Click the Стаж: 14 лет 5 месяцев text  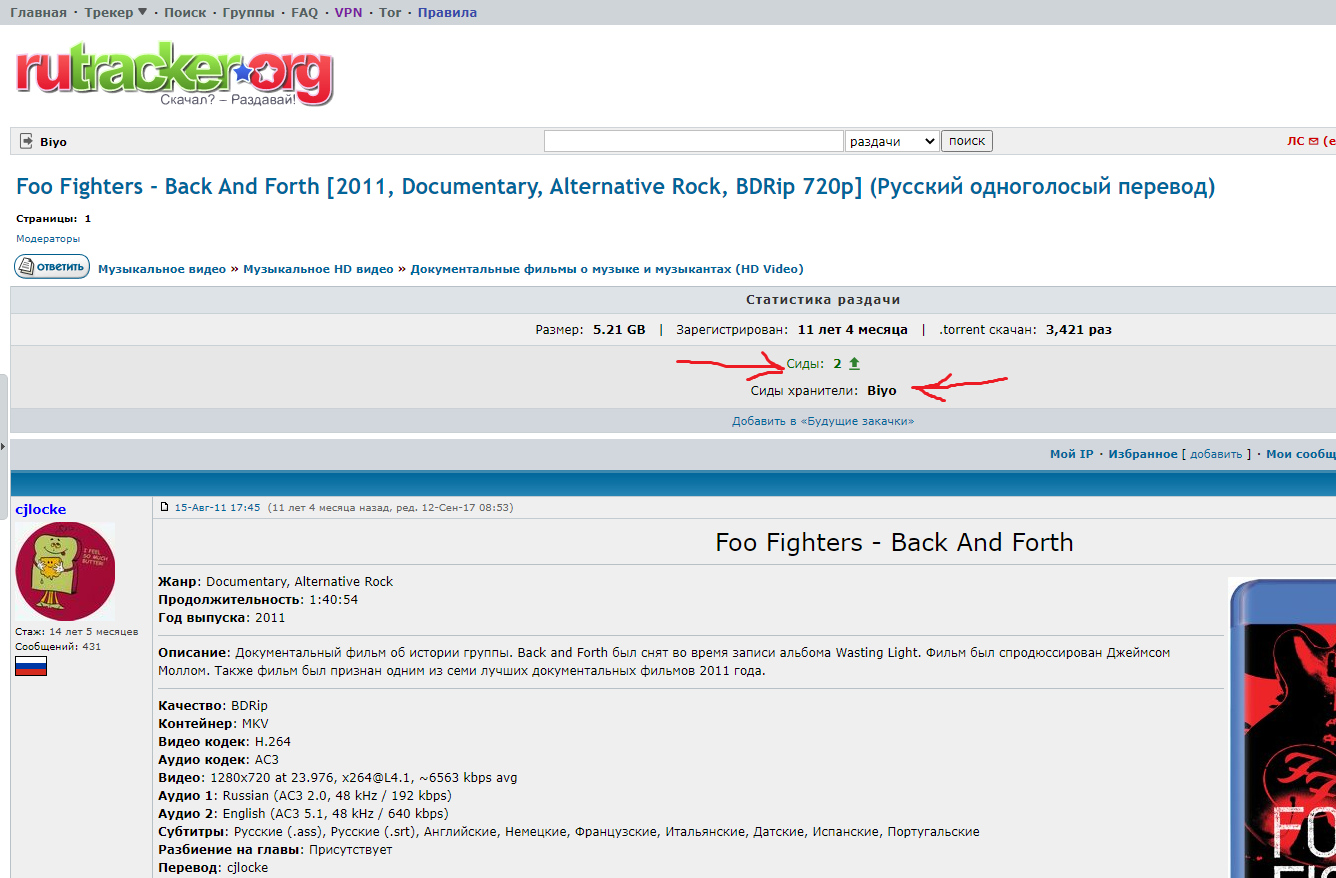76,631
